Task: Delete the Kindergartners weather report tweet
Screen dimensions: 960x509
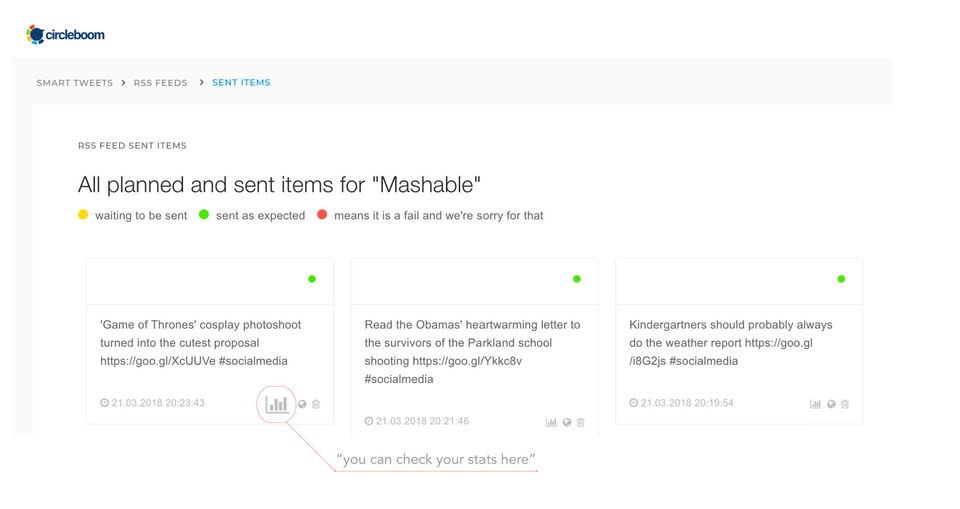Action: coord(845,404)
